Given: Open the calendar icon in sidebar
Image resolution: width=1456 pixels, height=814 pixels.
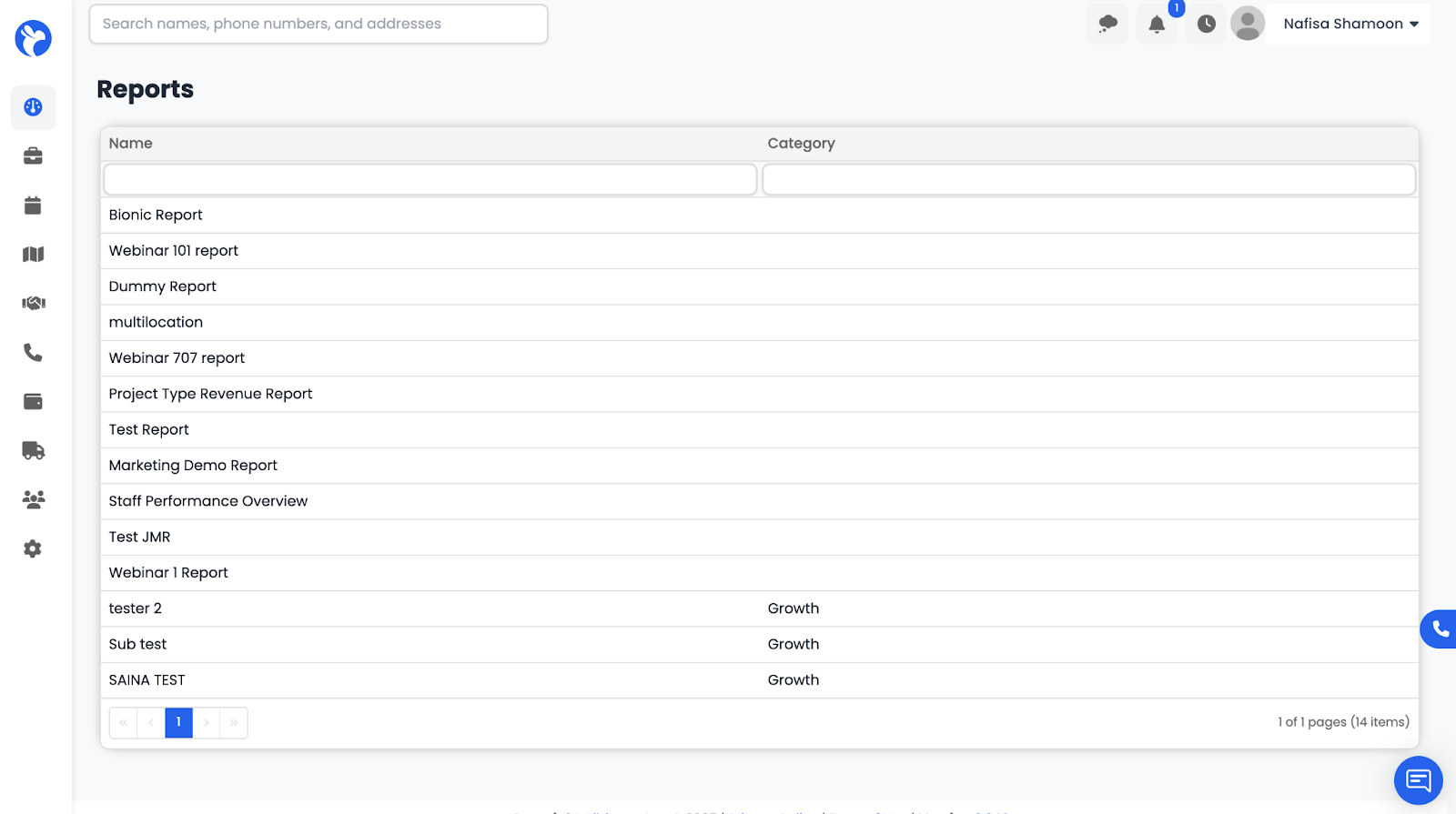Looking at the screenshot, I should [x=33, y=206].
